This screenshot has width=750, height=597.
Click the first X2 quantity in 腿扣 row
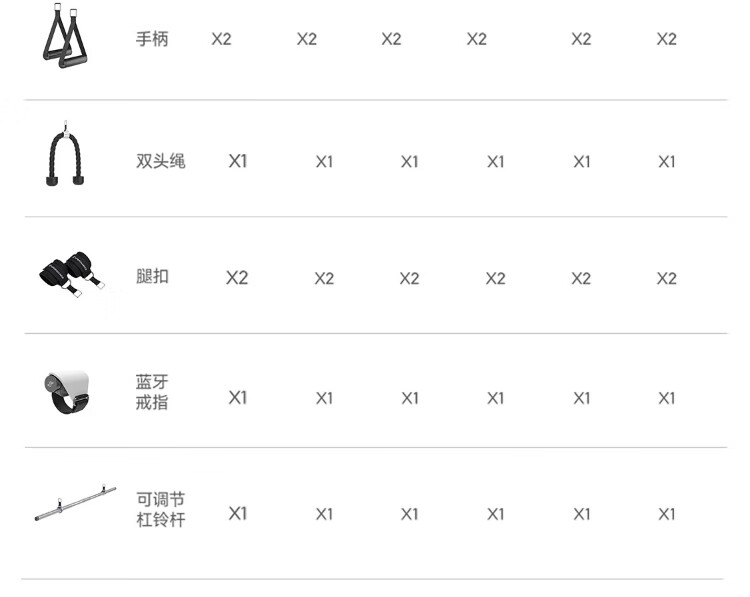coord(236,277)
